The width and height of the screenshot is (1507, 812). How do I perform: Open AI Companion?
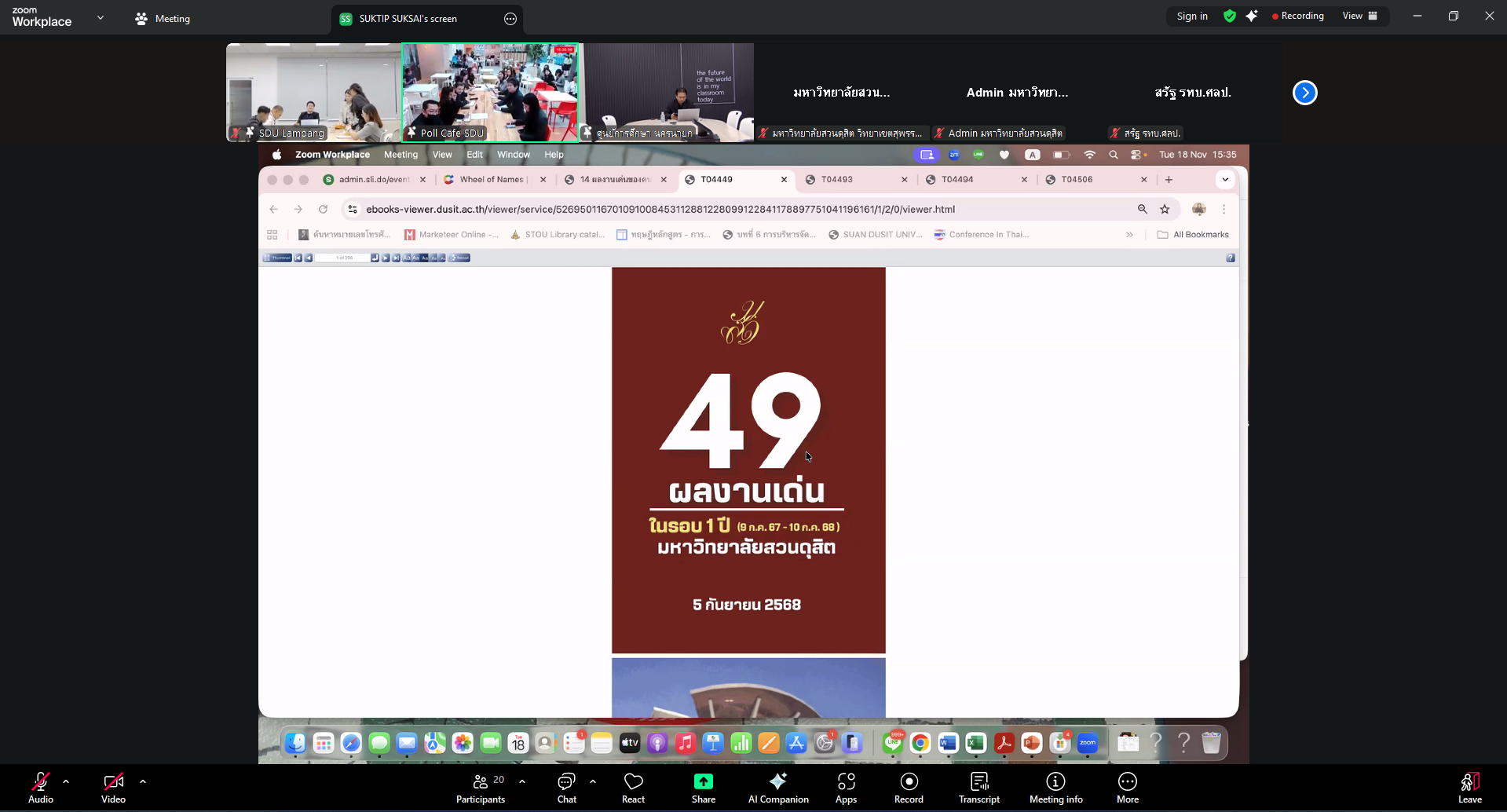777,788
